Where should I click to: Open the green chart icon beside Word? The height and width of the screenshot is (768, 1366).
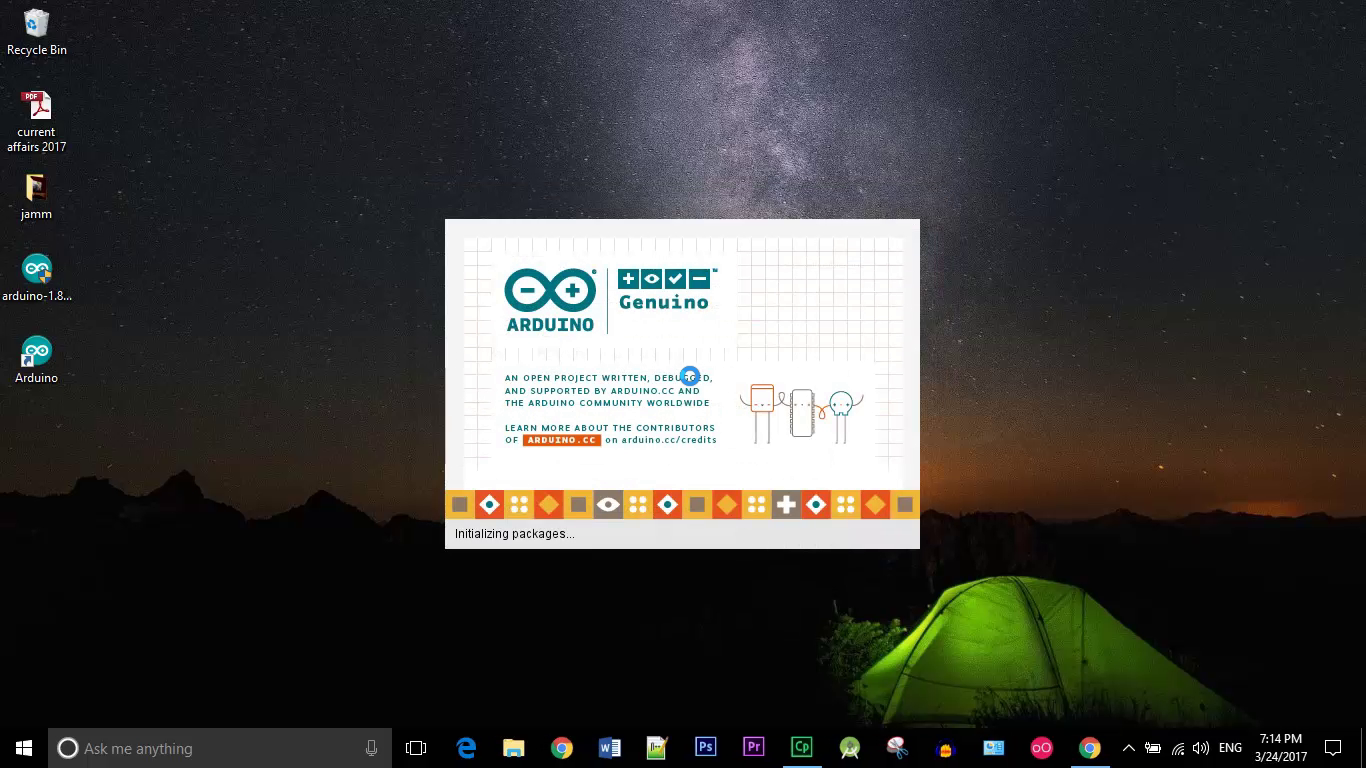[657, 748]
